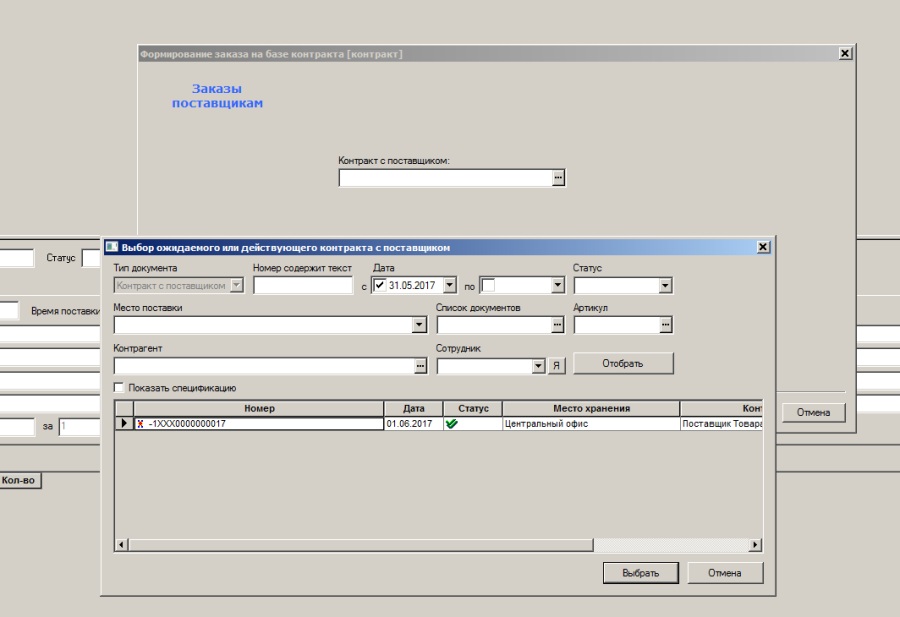Open the 'по' end date dropdown
Viewport: 900px width, 617px height.
(557, 285)
